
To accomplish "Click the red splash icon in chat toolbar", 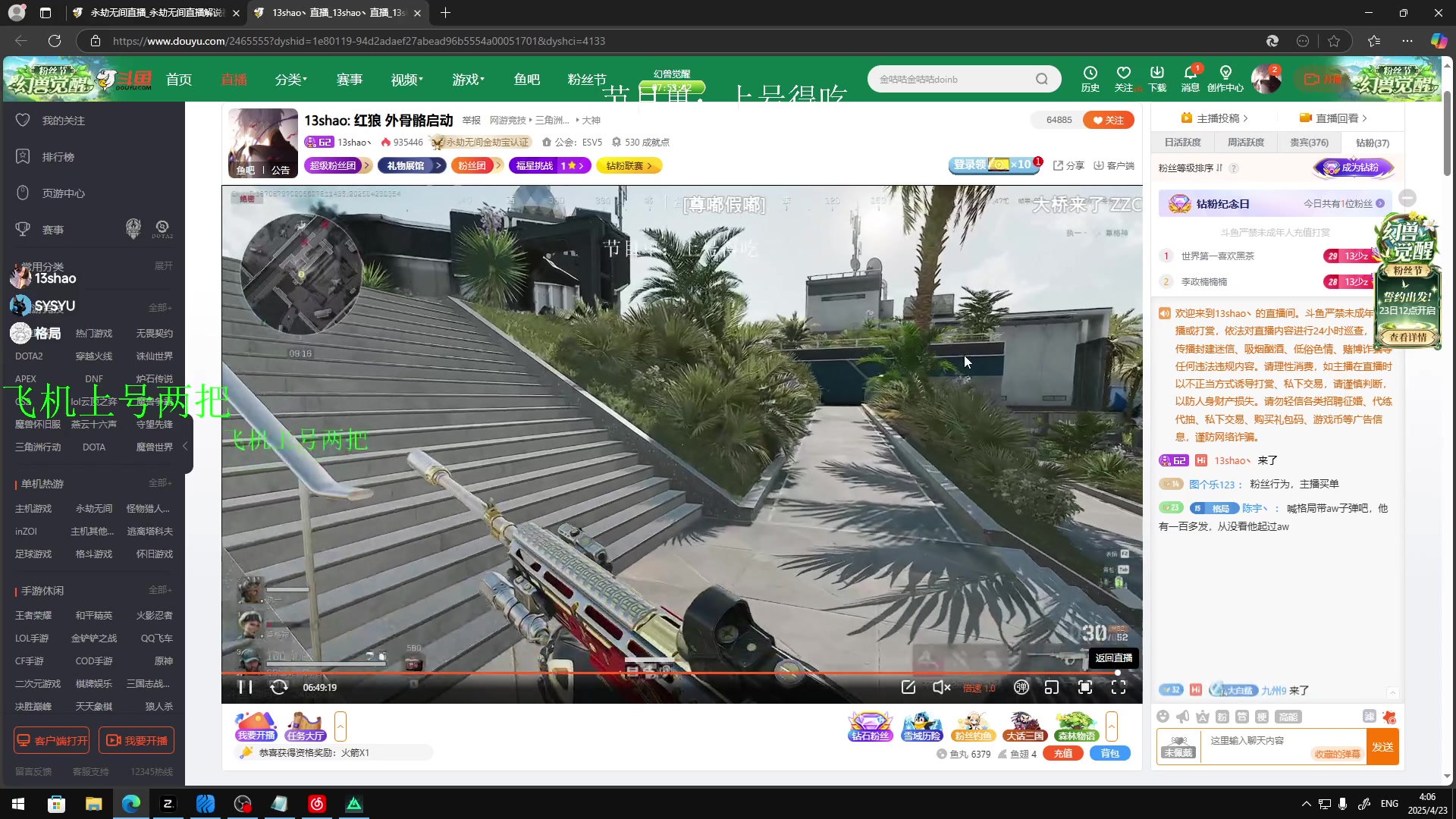I will (1389, 717).
